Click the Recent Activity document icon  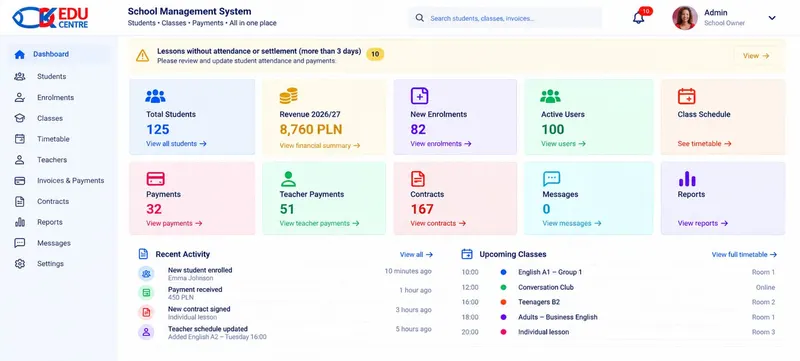143,254
